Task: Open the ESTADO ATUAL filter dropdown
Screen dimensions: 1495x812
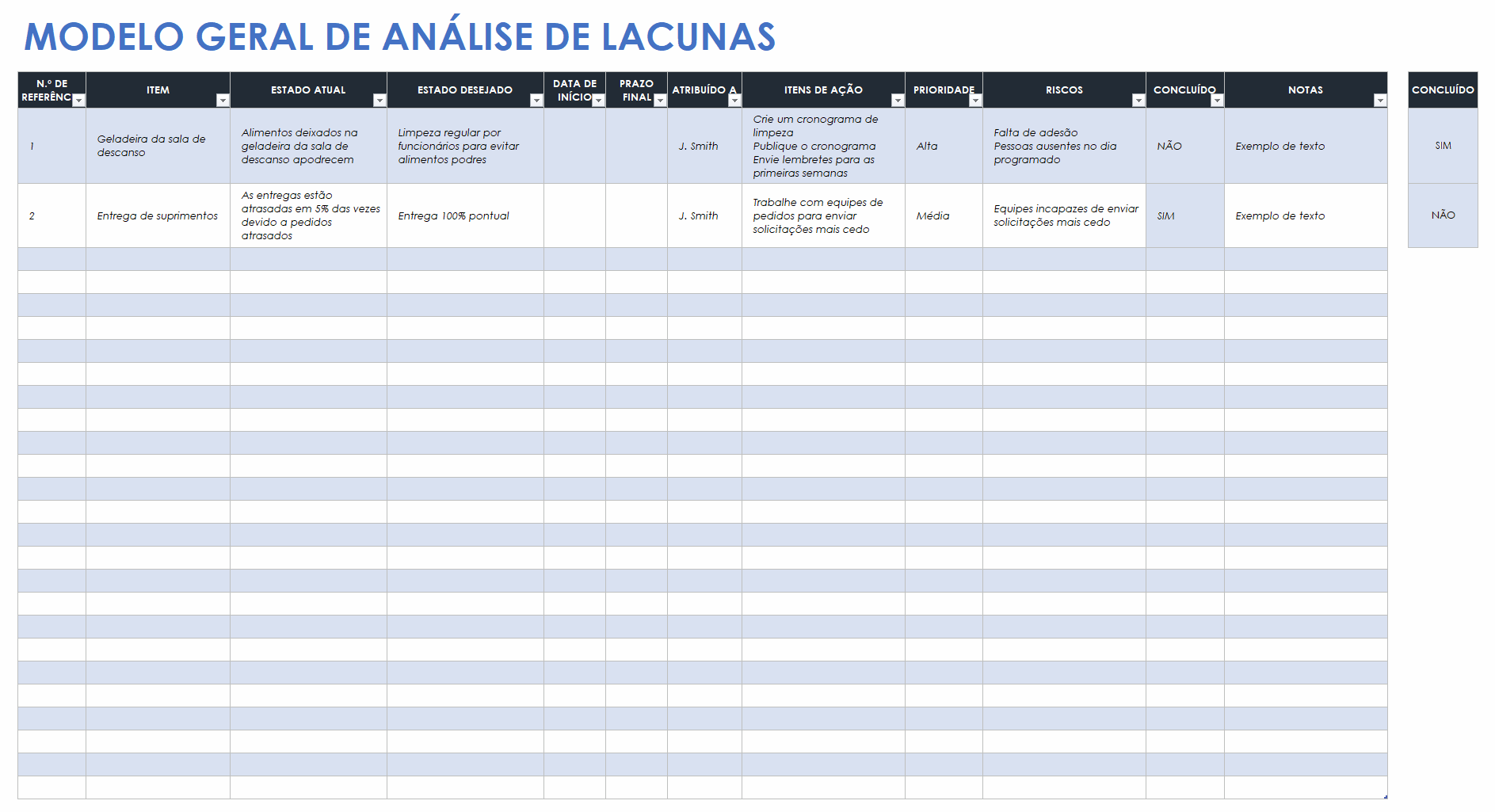Action: (379, 101)
